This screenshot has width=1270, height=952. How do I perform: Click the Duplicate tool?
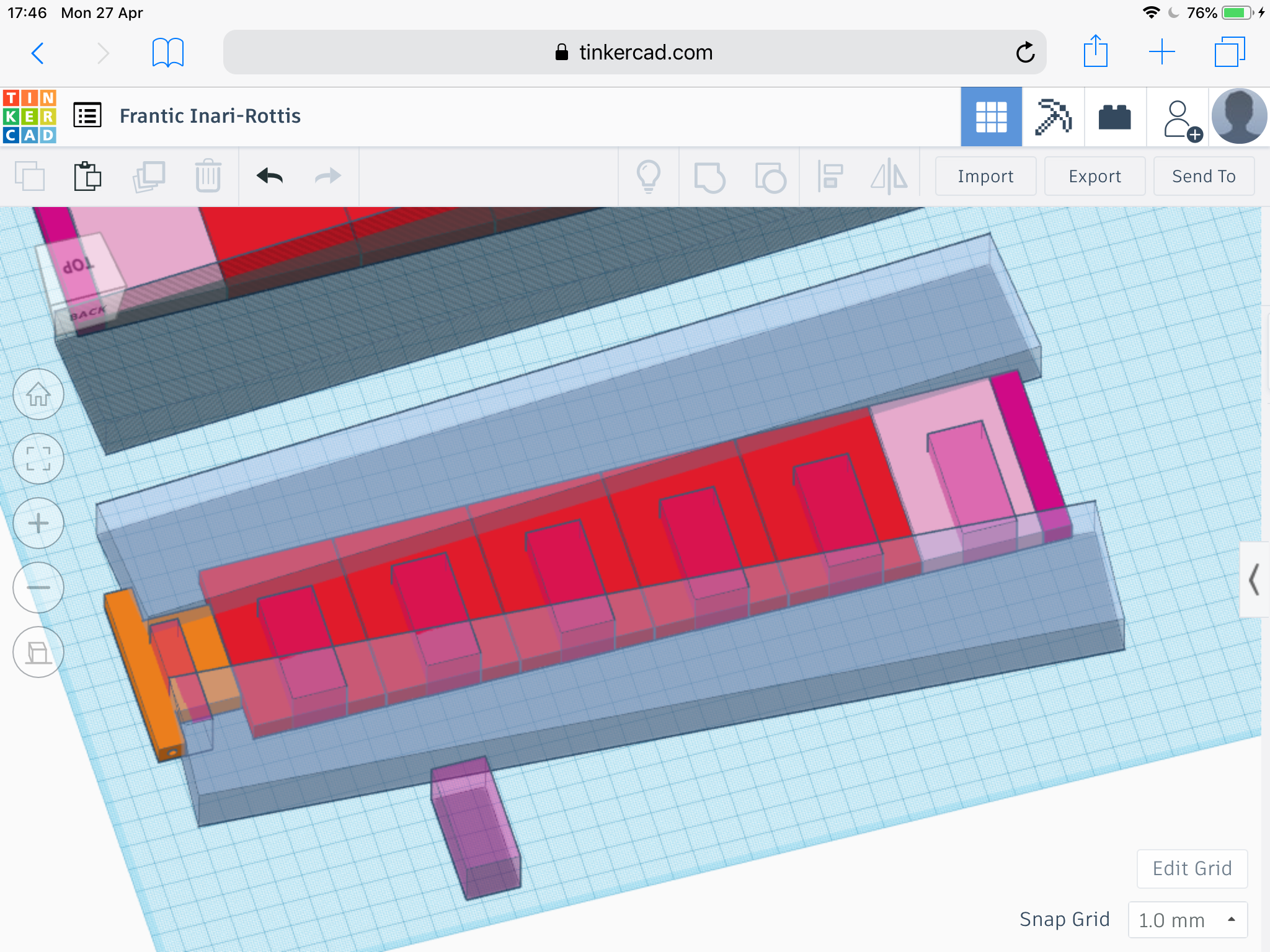[x=149, y=177]
